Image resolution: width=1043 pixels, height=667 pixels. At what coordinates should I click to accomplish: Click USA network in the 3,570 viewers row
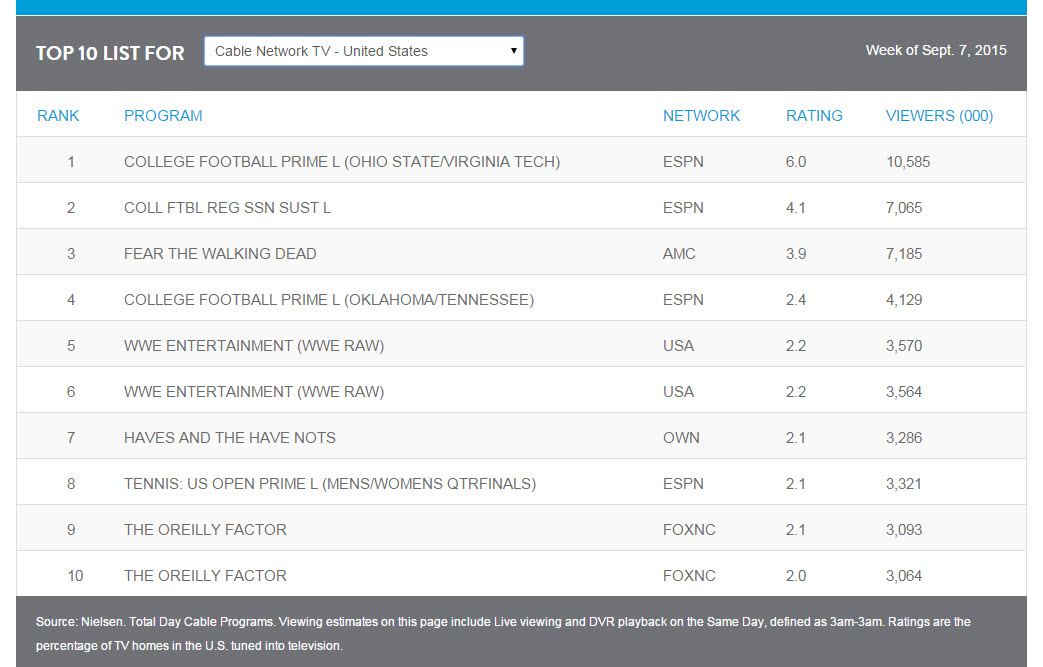coord(678,346)
